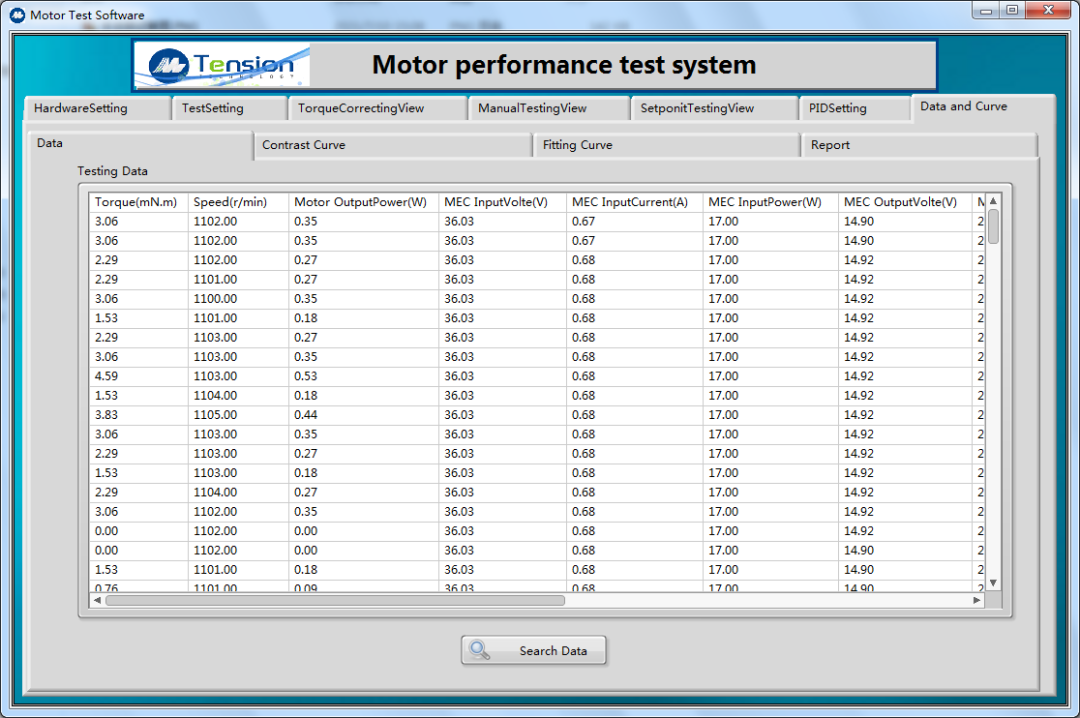Select the torque cell showing 4.59
The image size is (1080, 718).
[x=138, y=376]
